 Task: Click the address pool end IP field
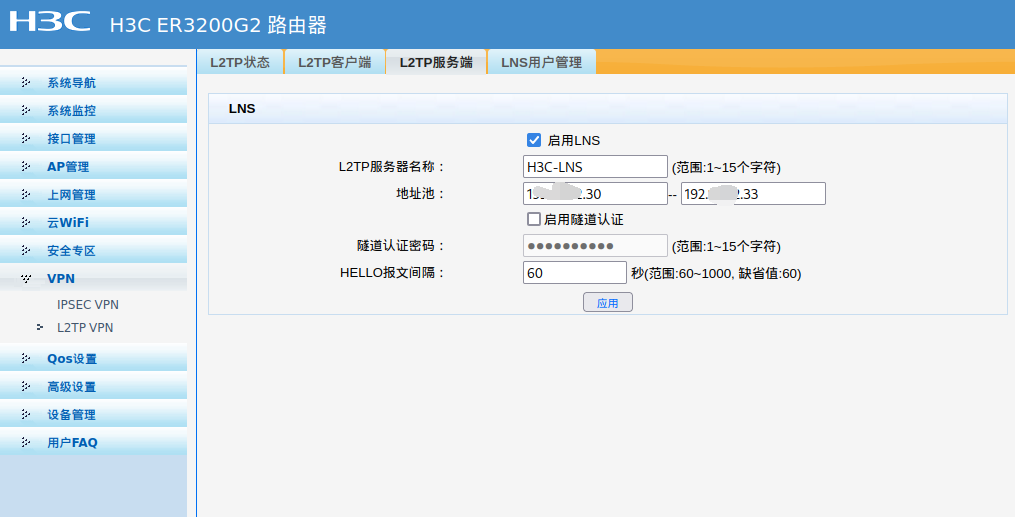pyautogui.click(x=753, y=193)
